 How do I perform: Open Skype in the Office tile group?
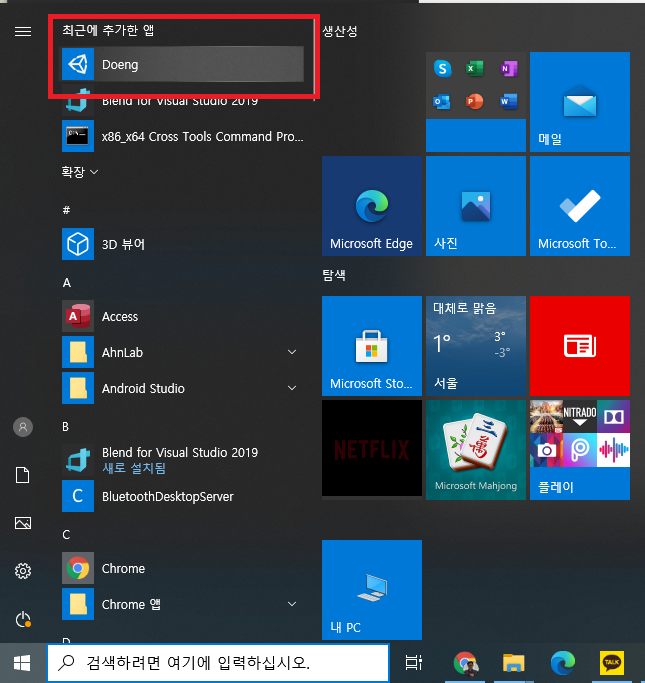tap(442, 68)
